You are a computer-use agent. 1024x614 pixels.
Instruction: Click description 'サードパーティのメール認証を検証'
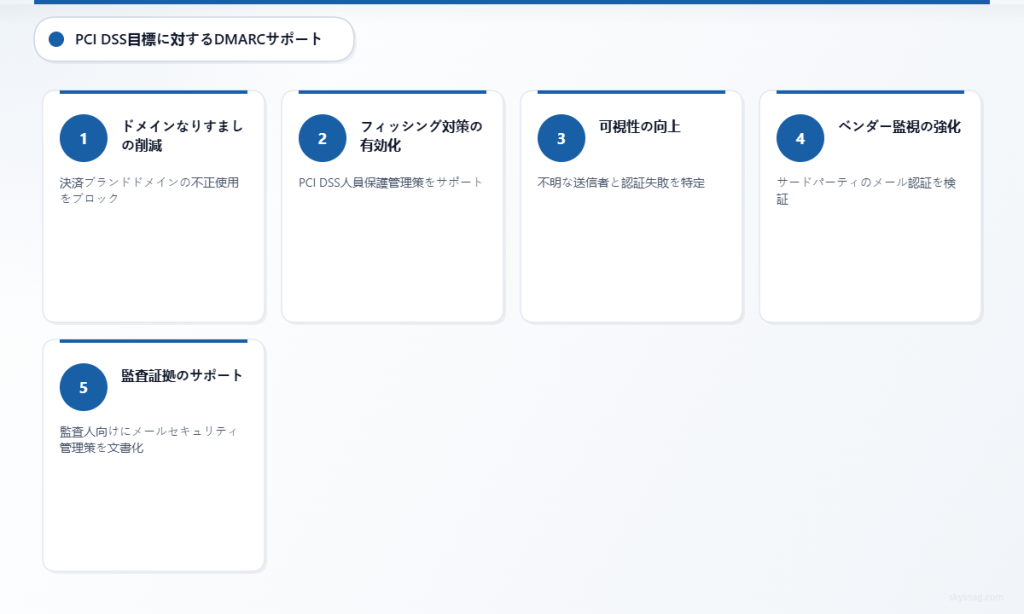[x=866, y=191]
